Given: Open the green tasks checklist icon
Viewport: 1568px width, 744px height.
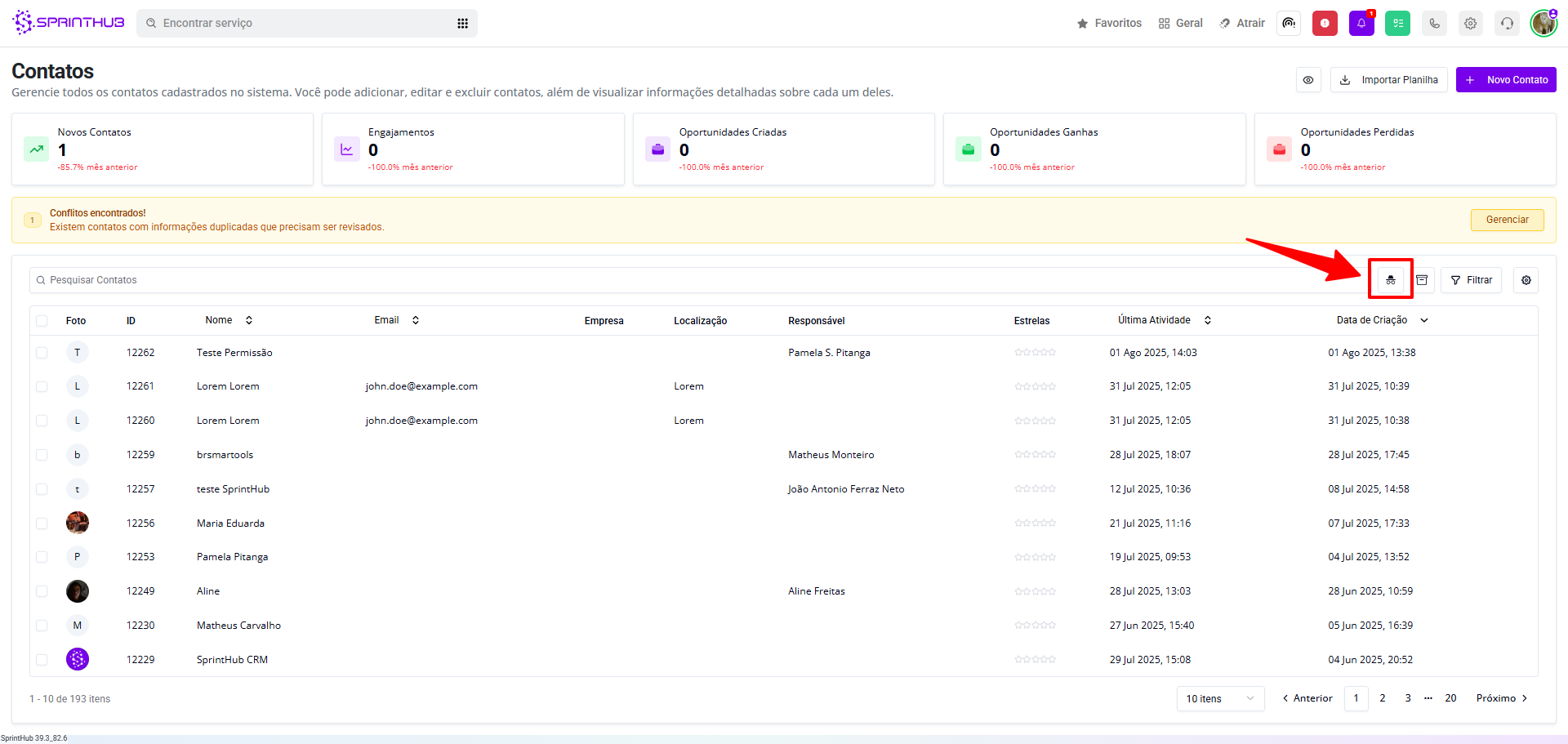Looking at the screenshot, I should pyautogui.click(x=1397, y=23).
